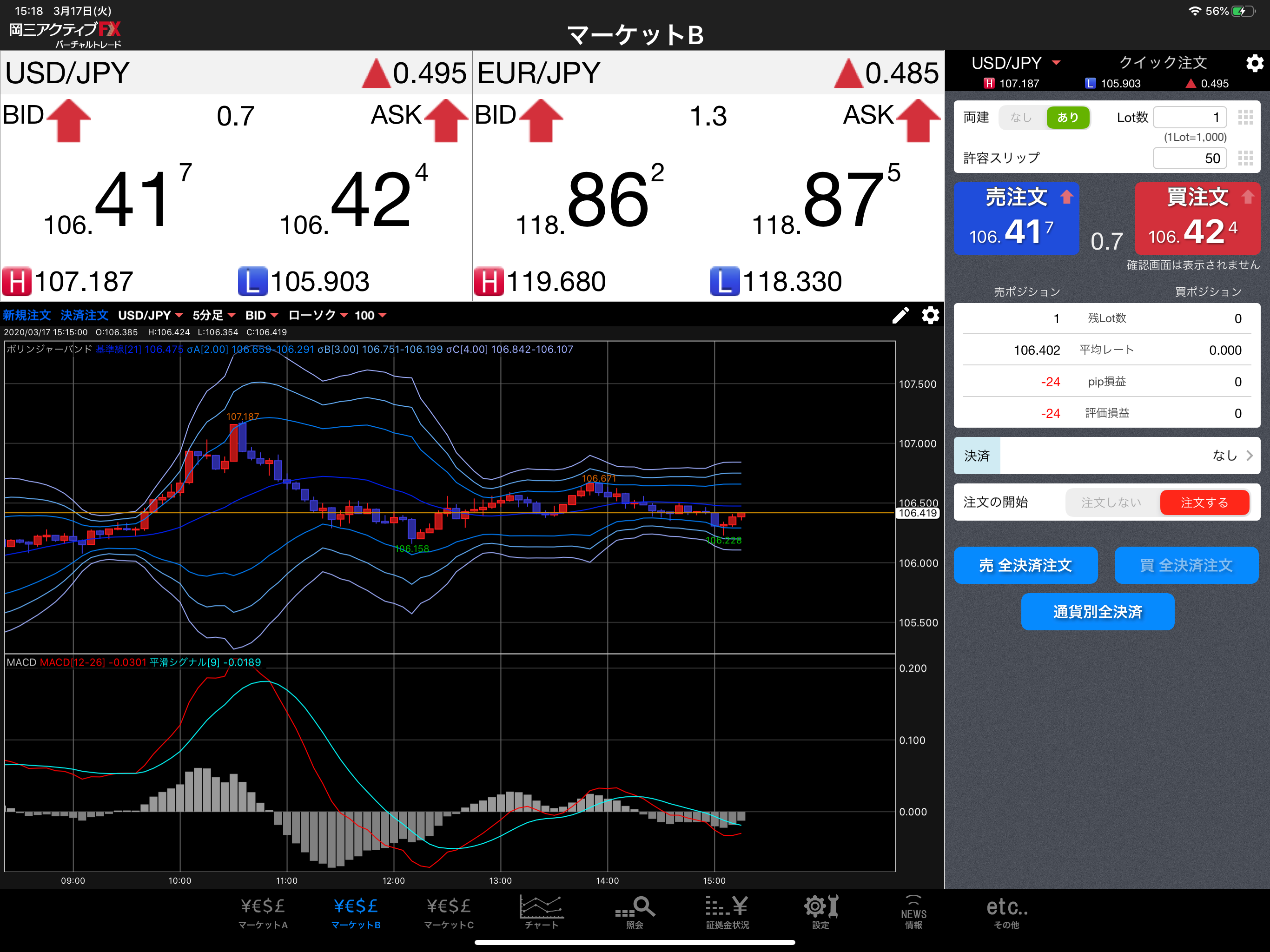Open slippage keypad grid icon
This screenshot has height=952, width=1270.
pos(1245,158)
